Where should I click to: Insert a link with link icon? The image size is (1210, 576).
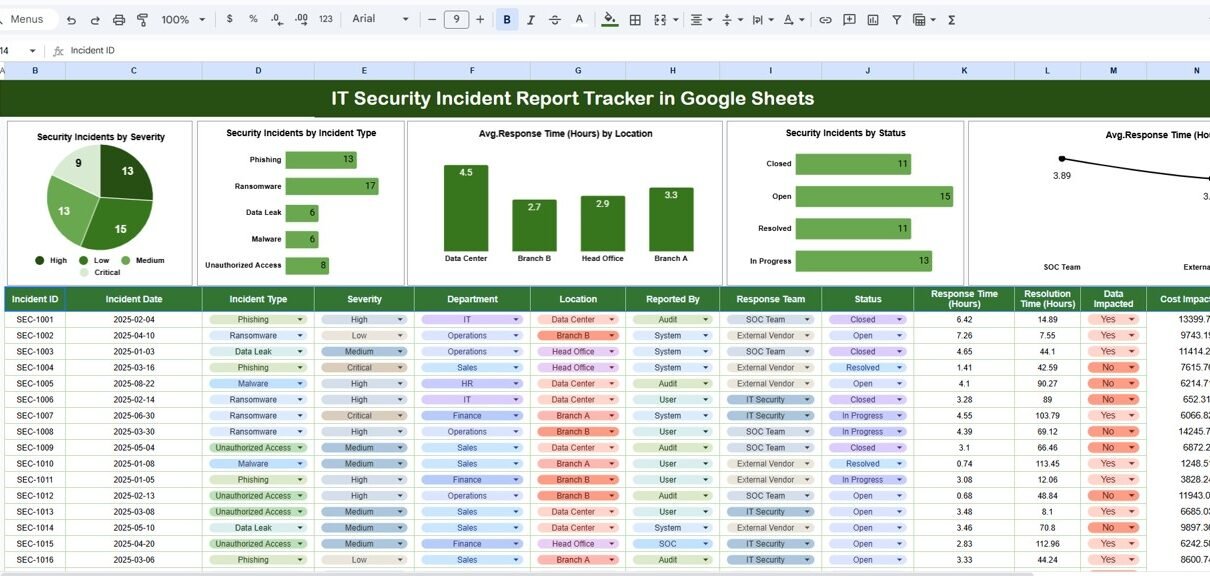click(825, 20)
